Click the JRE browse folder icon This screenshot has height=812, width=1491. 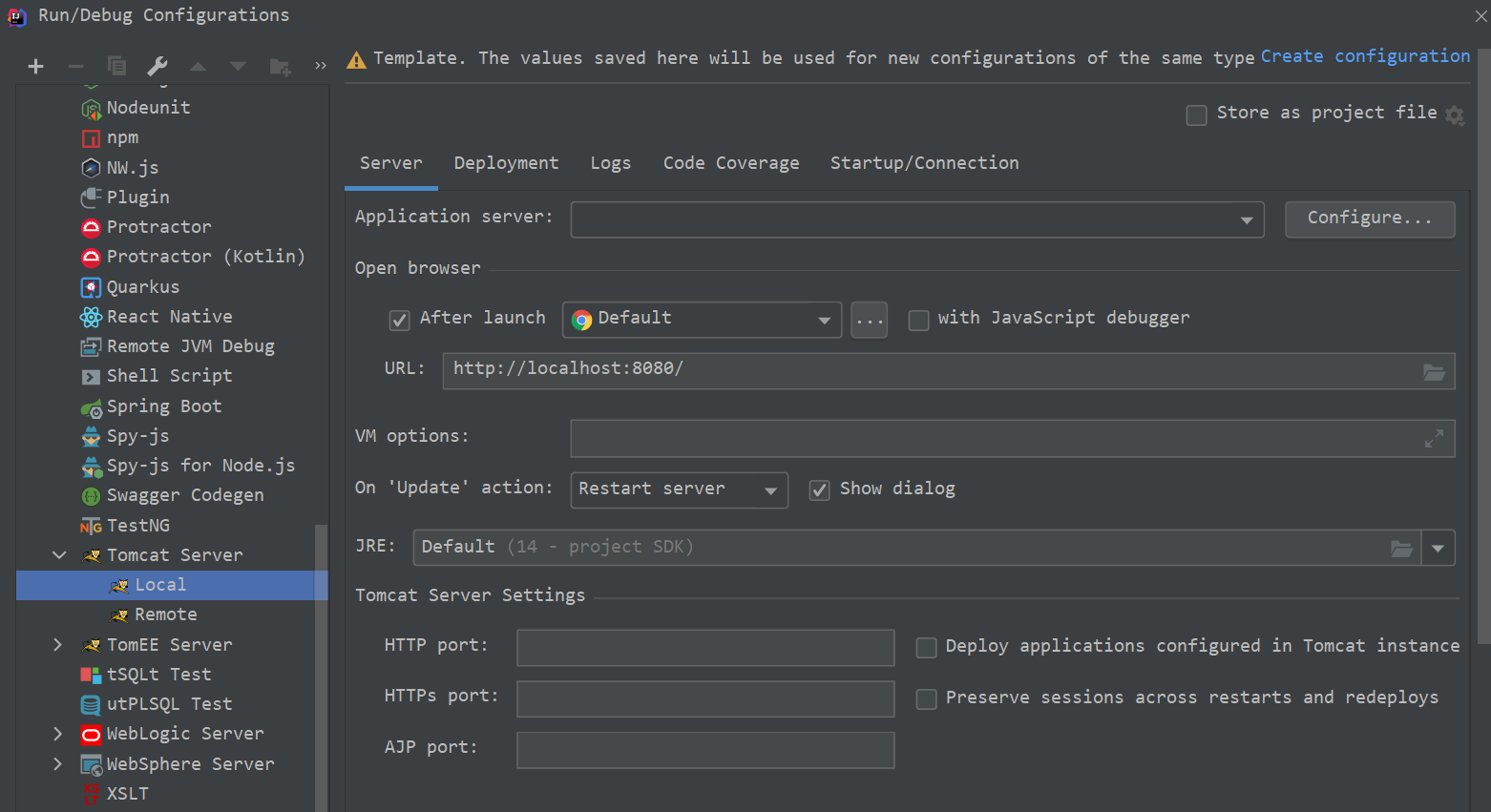pyautogui.click(x=1401, y=549)
